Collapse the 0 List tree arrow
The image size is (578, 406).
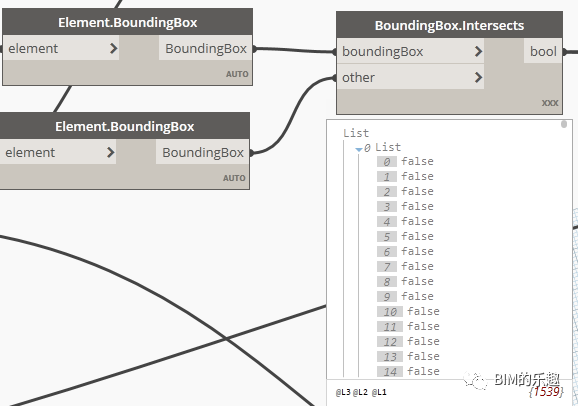[x=359, y=149]
